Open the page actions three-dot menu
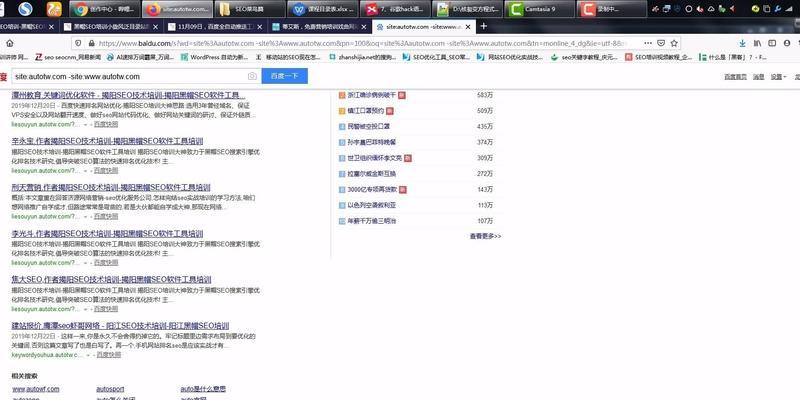The width and height of the screenshot is (800, 400). click(x=648, y=43)
